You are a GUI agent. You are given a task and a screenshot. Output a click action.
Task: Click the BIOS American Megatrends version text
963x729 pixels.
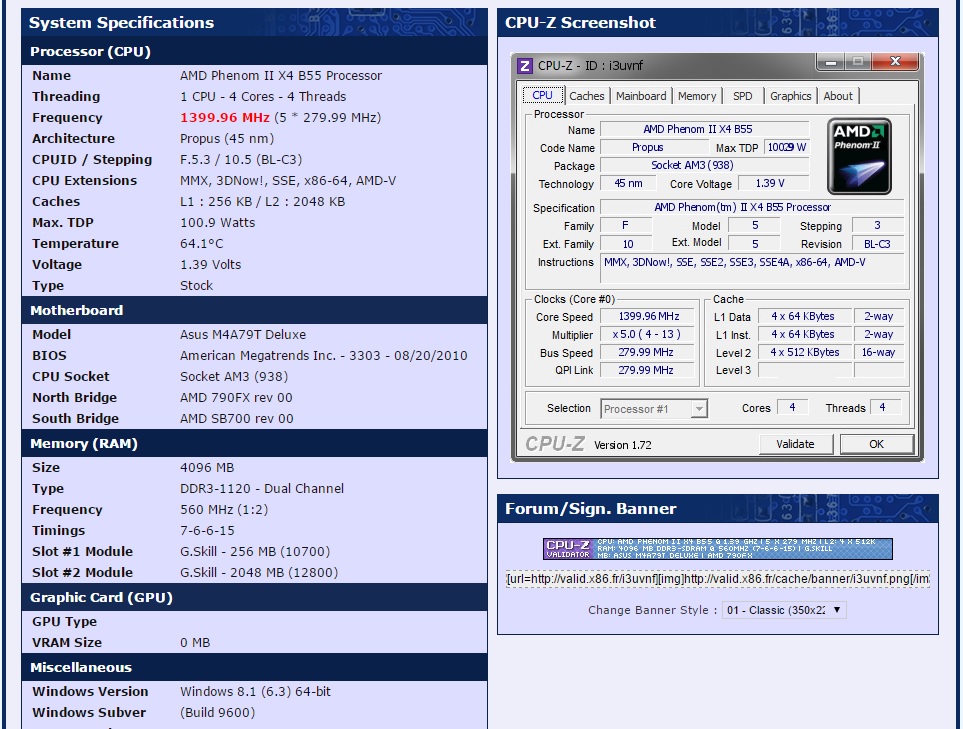324,356
